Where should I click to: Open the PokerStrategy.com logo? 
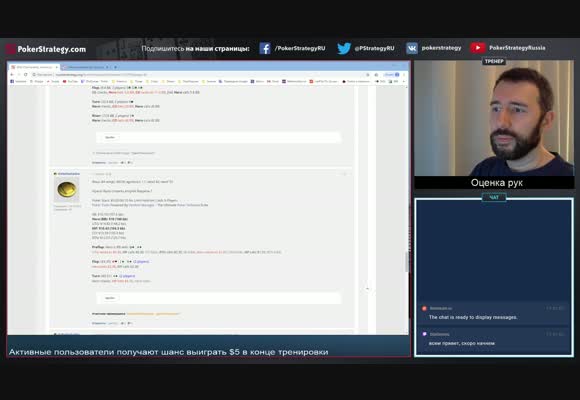pyautogui.click(x=46, y=49)
